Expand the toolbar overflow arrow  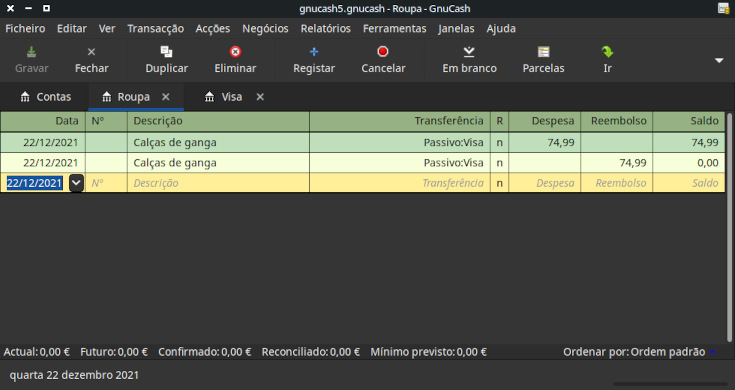click(x=719, y=60)
